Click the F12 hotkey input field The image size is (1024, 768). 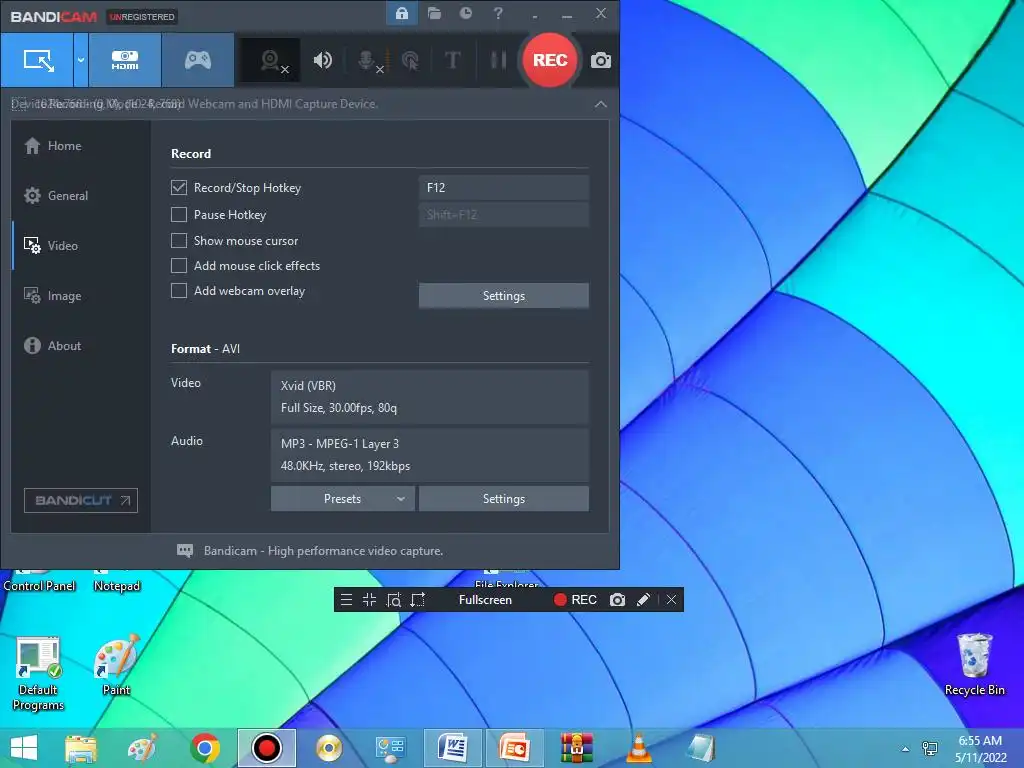(504, 187)
